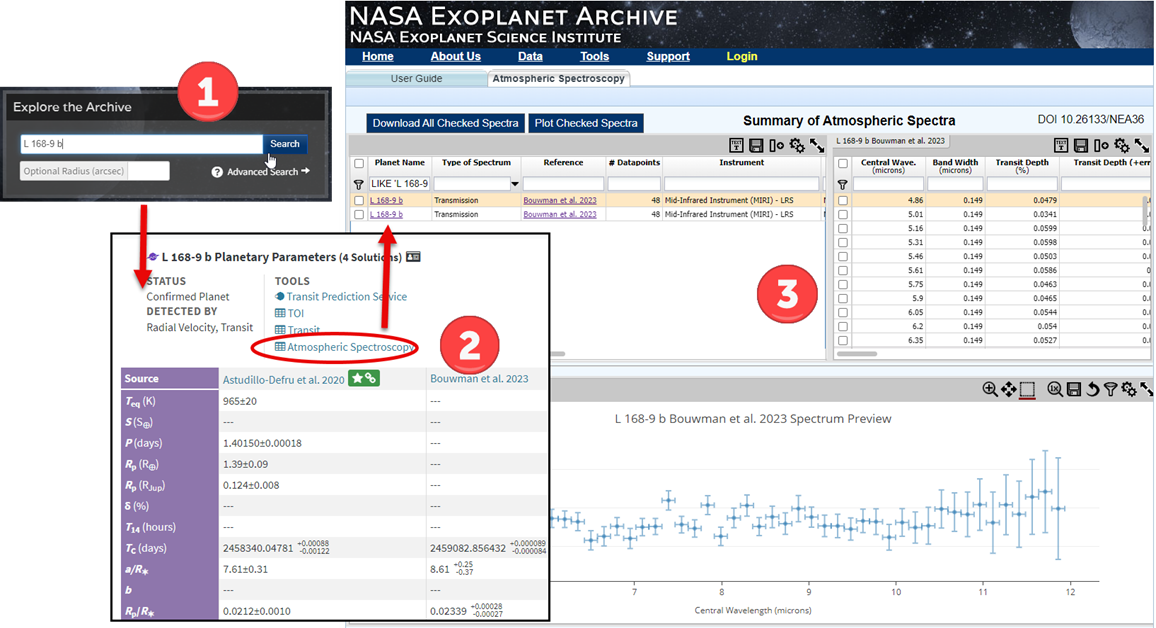Screen dimensions: 1156x628
Task: Check the 4.86 microns row checkbox
Action: [843, 200]
